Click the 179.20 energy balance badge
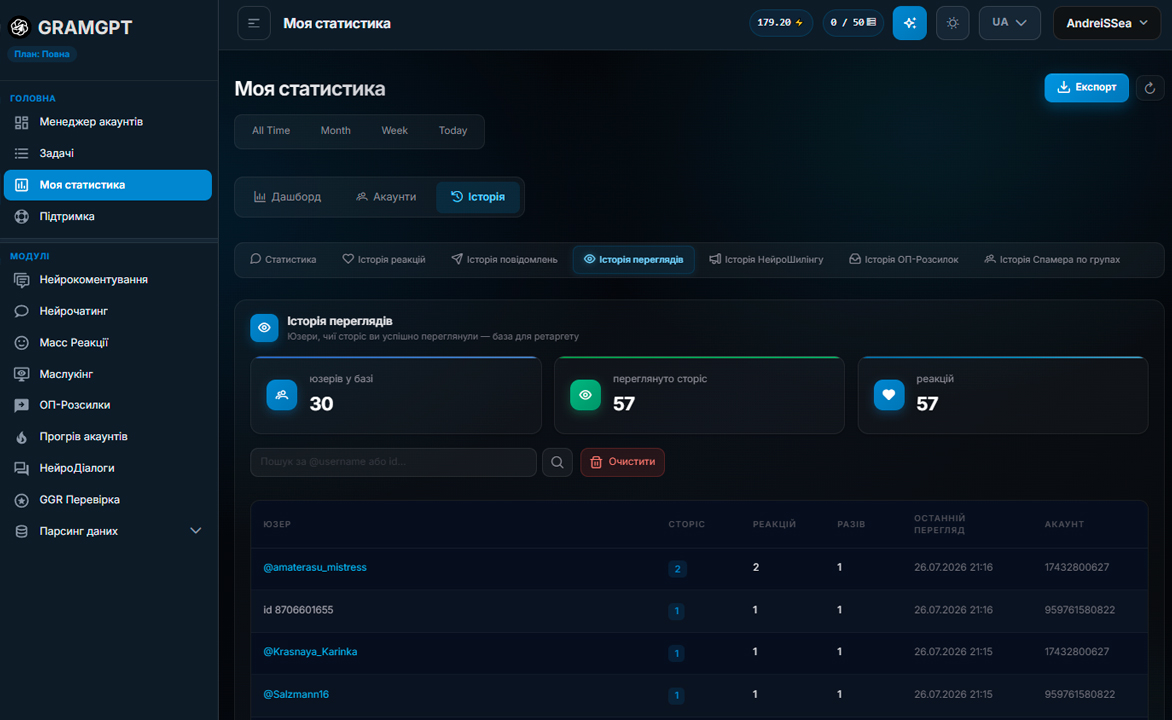 point(780,23)
